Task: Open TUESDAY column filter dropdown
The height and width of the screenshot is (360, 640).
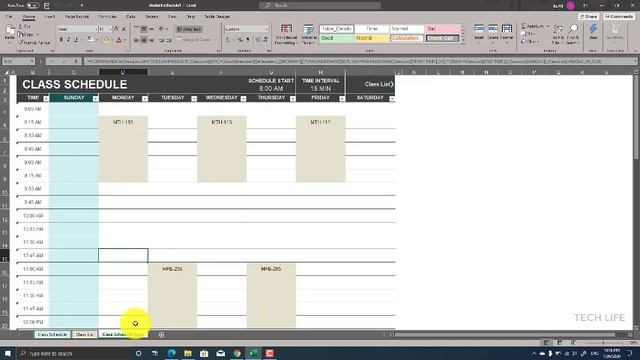Action: (194, 98)
